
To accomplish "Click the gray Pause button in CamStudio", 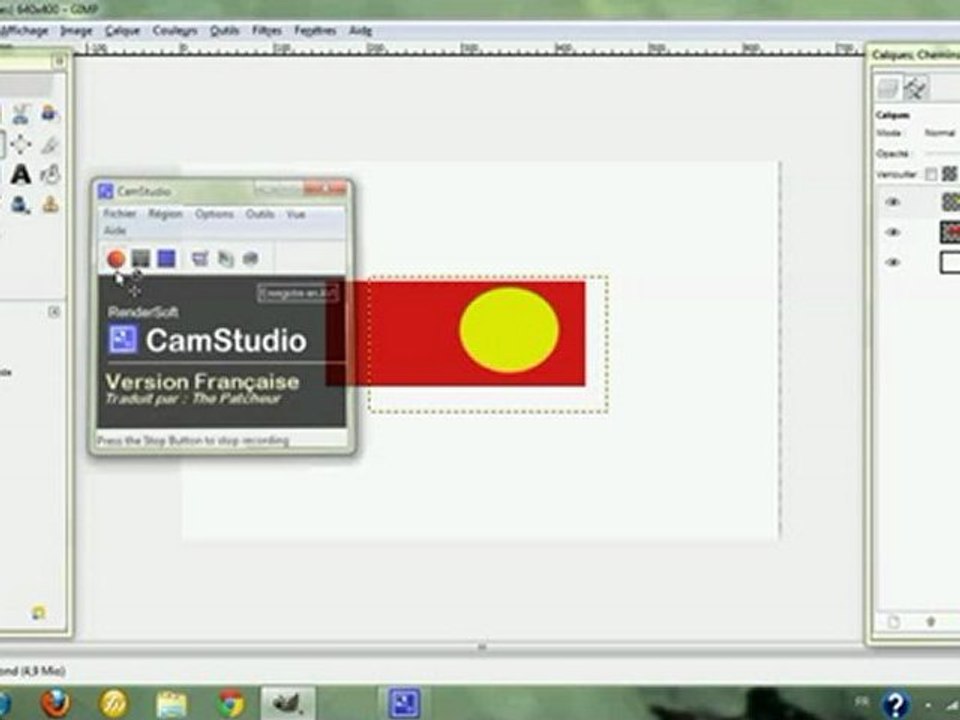I will tap(141, 258).
